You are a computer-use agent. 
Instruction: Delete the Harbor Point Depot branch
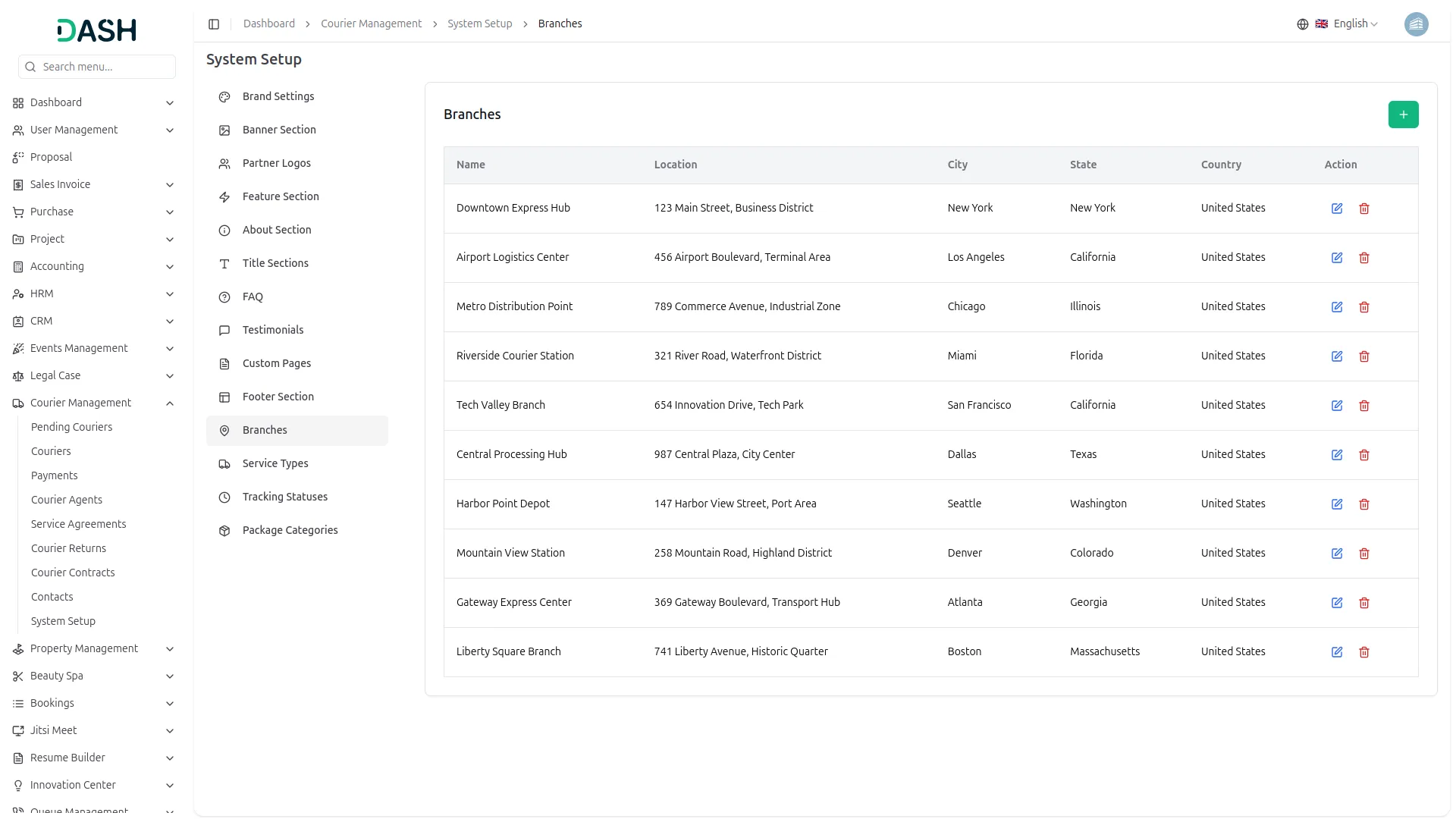pos(1364,504)
